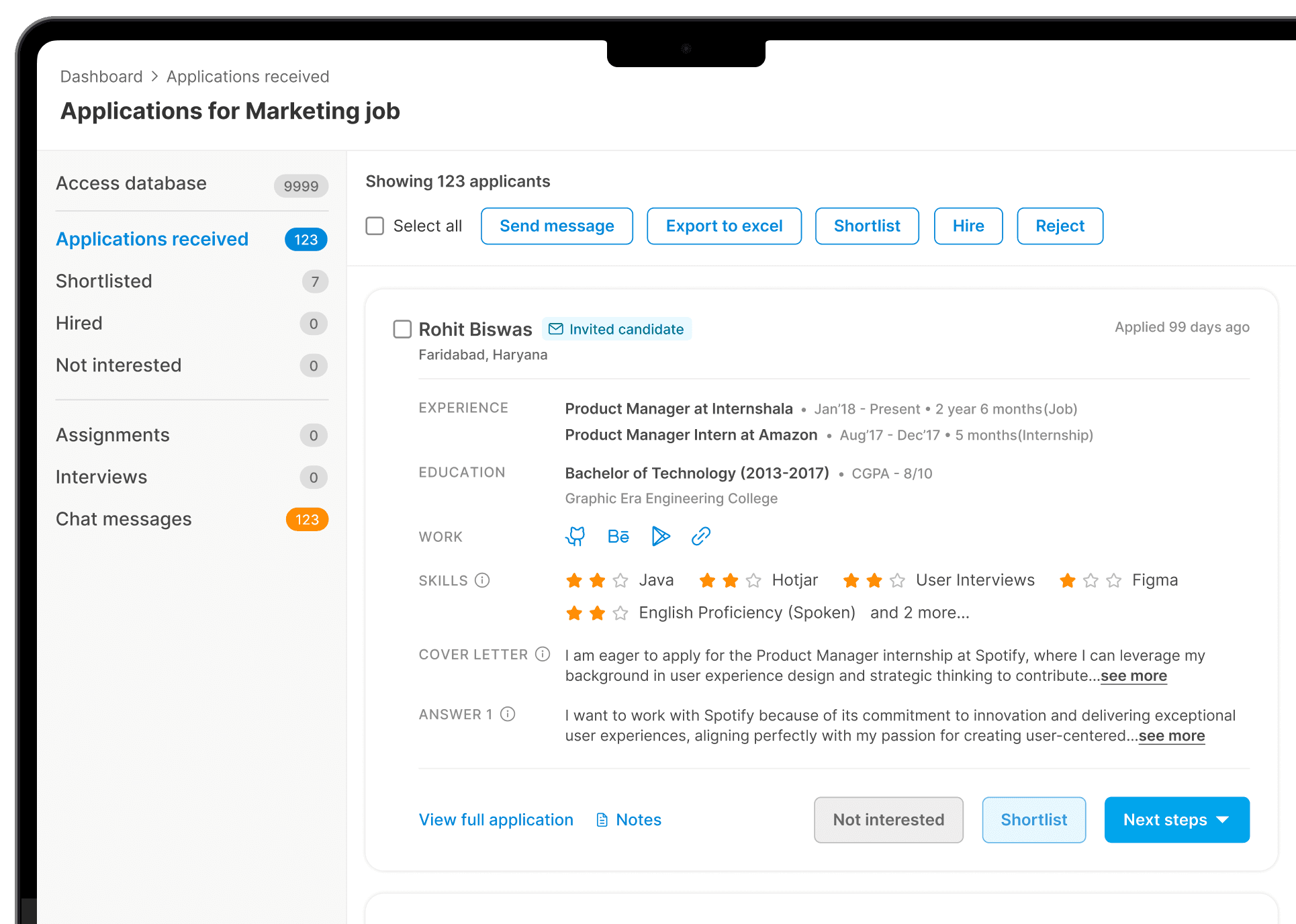Open the Chat messages section

click(124, 519)
